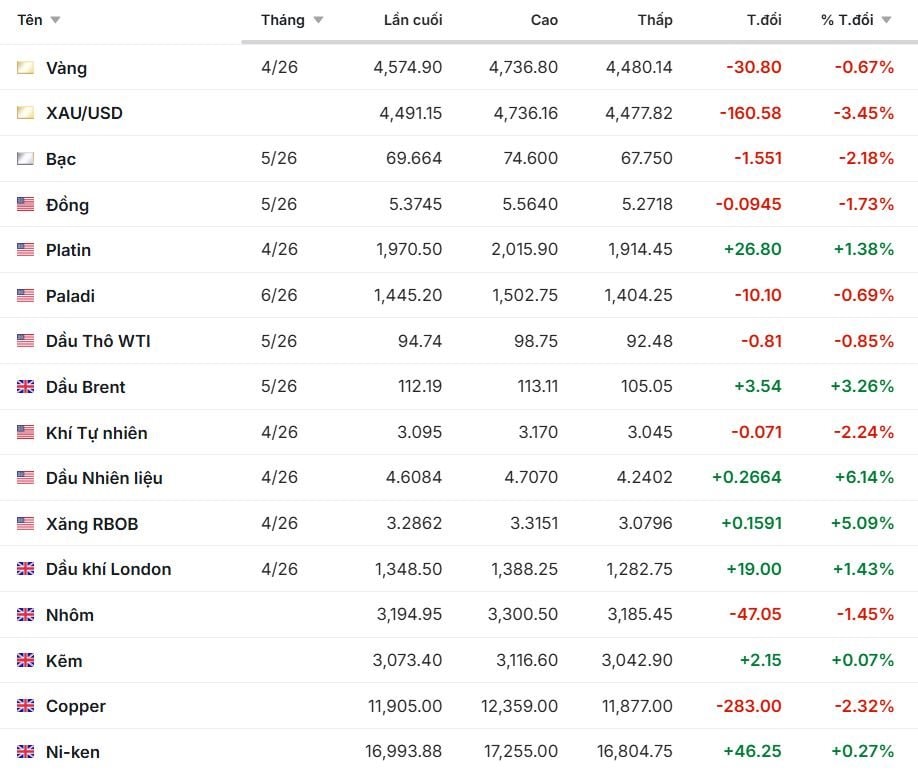Click the US flag icon beside Đồng
This screenshot has width=918, height=772.
[x=25, y=205]
